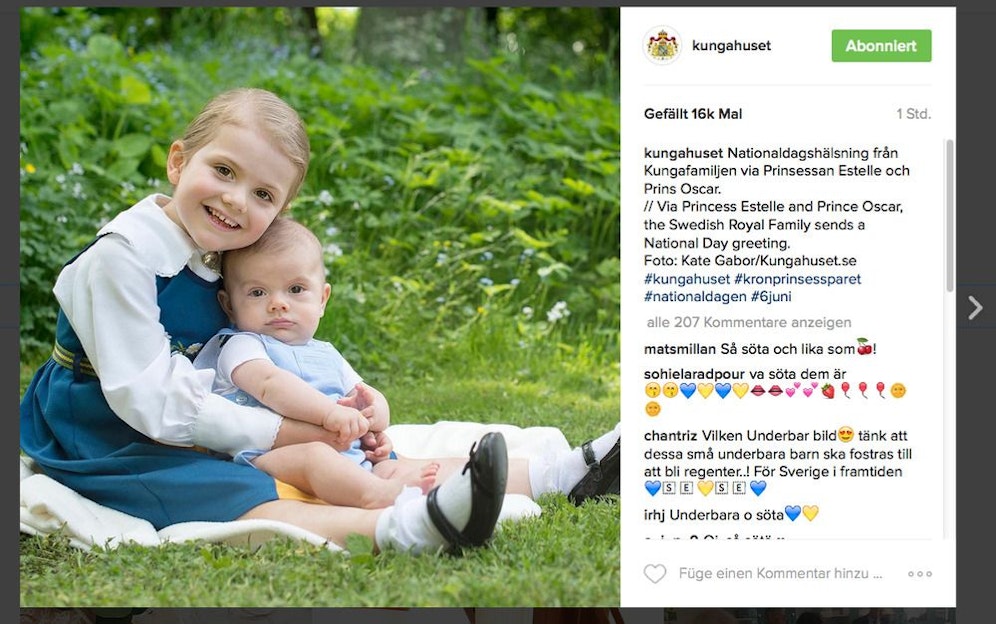Click the #kungahuset hashtag
Image resolution: width=996 pixels, height=624 pixels.
687,279
